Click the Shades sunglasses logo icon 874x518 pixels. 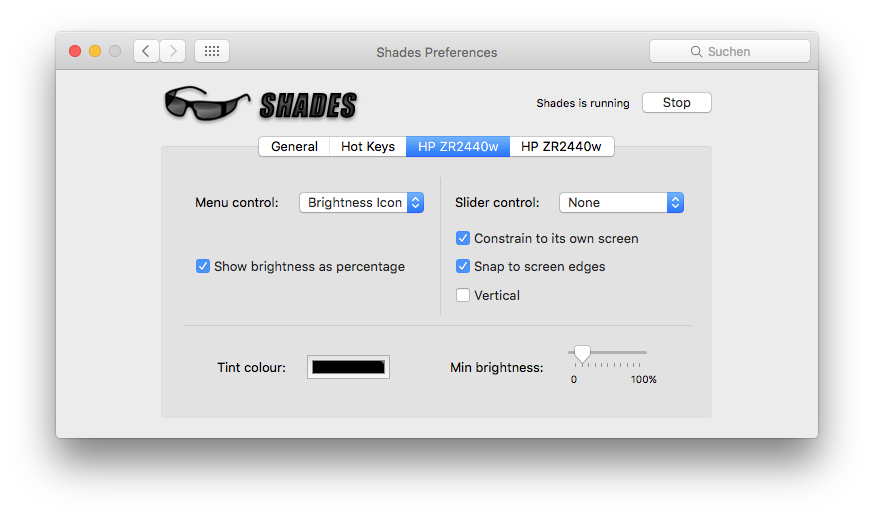tap(206, 103)
